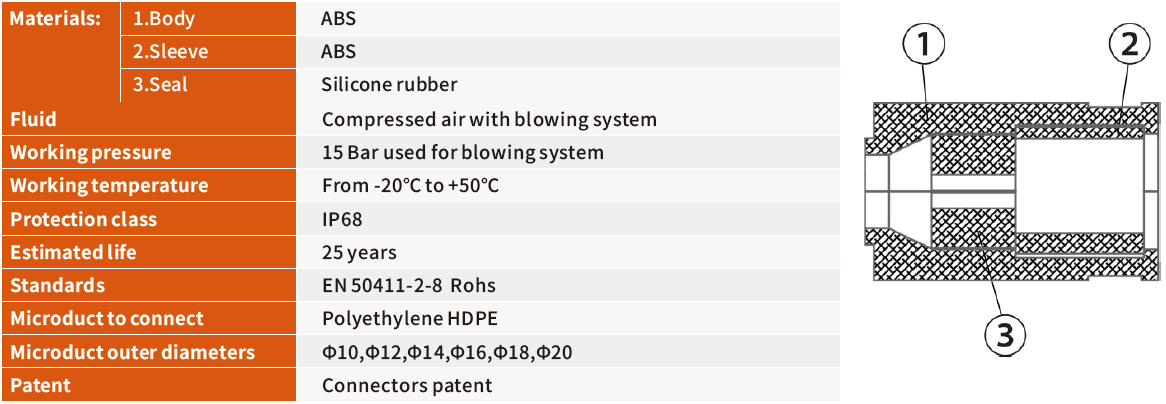Select the EN 50411-2-8 Rohs standards text

pyautogui.click(x=409, y=286)
